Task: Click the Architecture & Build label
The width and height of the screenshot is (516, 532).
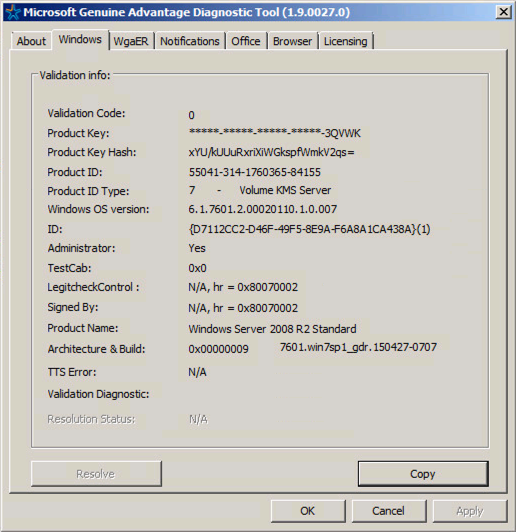Action: click(96, 349)
